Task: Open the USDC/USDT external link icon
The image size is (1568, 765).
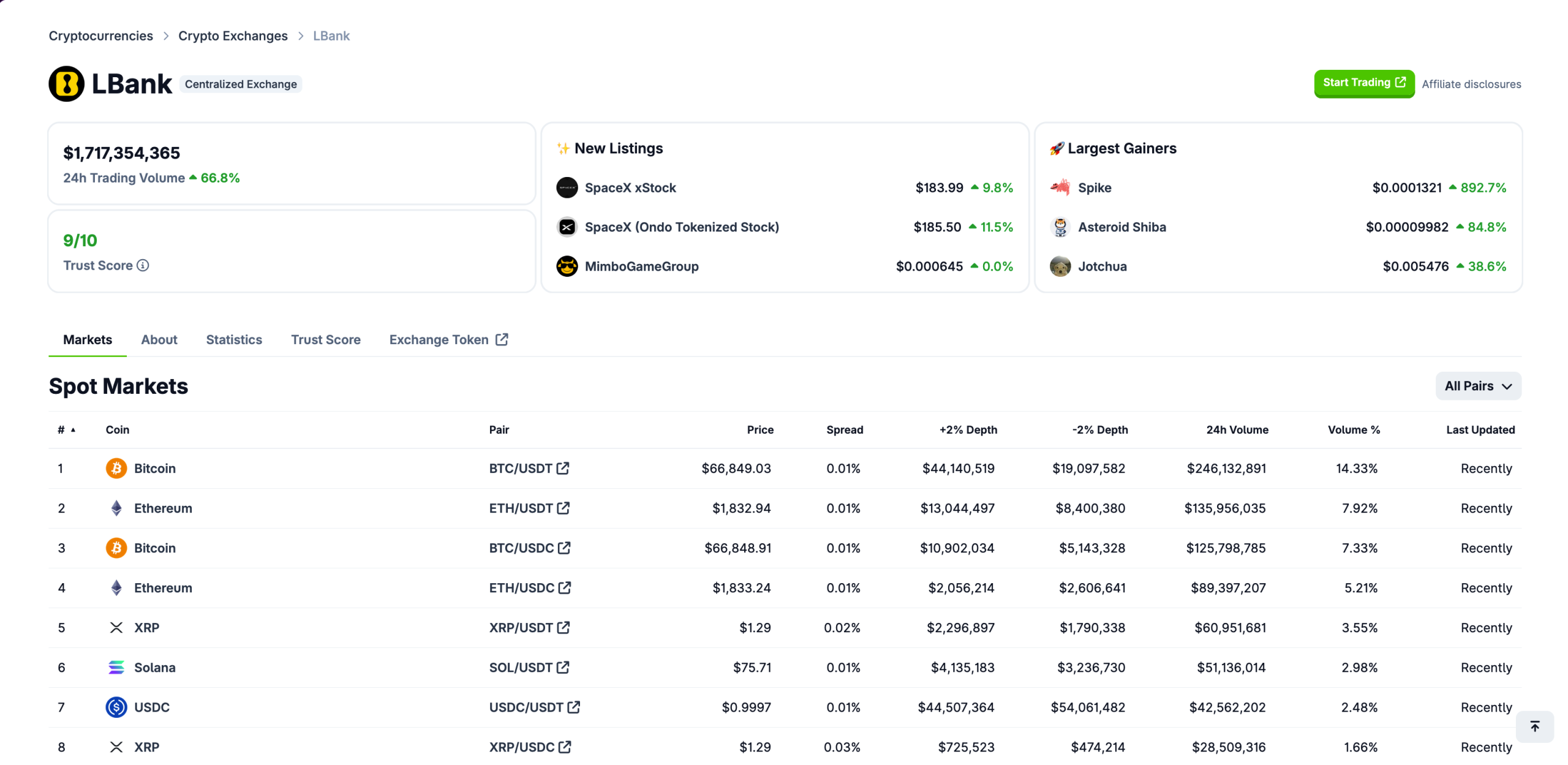Action: (x=573, y=707)
